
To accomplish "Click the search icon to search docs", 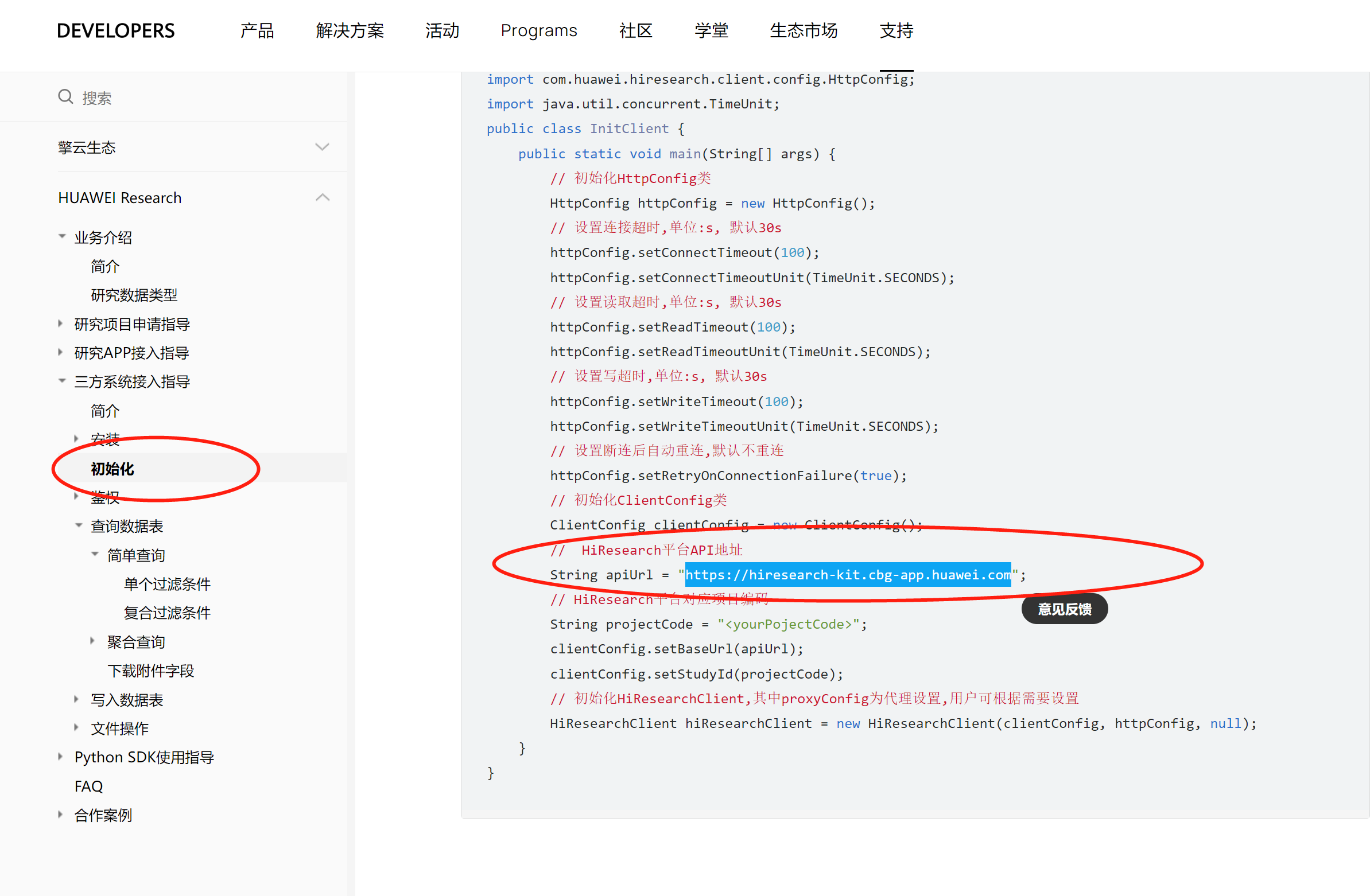I will (x=63, y=97).
